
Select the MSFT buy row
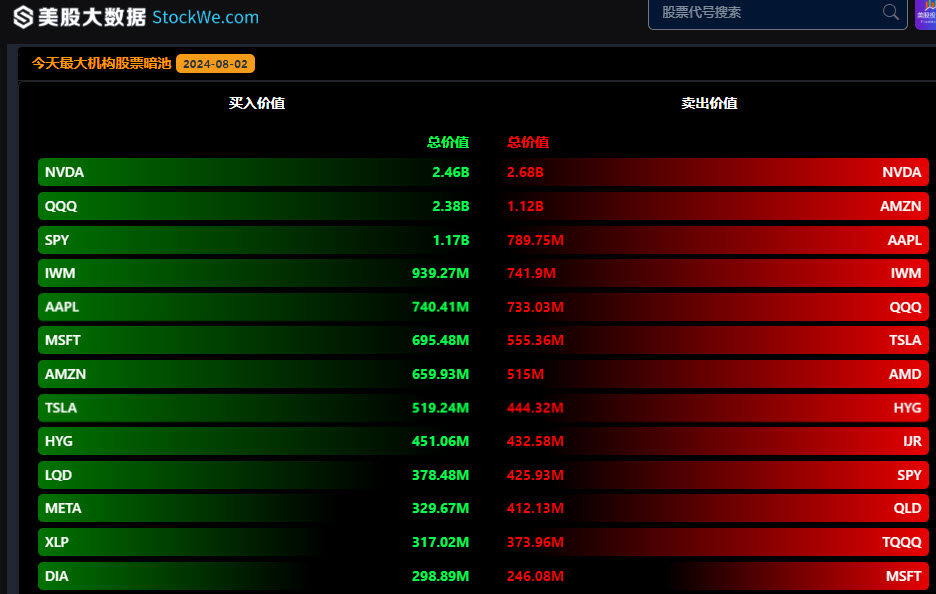[x=256, y=340]
